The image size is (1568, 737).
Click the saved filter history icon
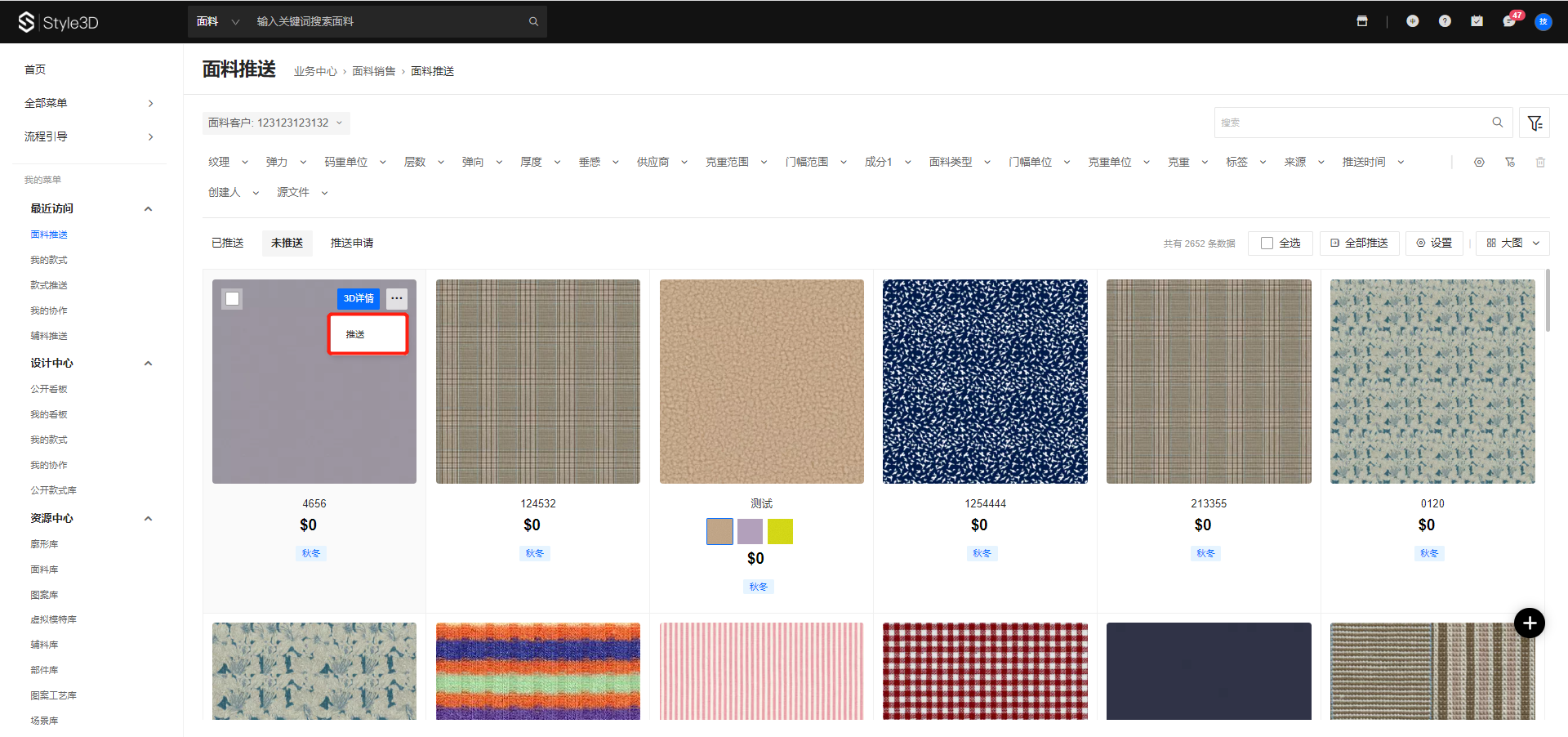(x=1510, y=163)
